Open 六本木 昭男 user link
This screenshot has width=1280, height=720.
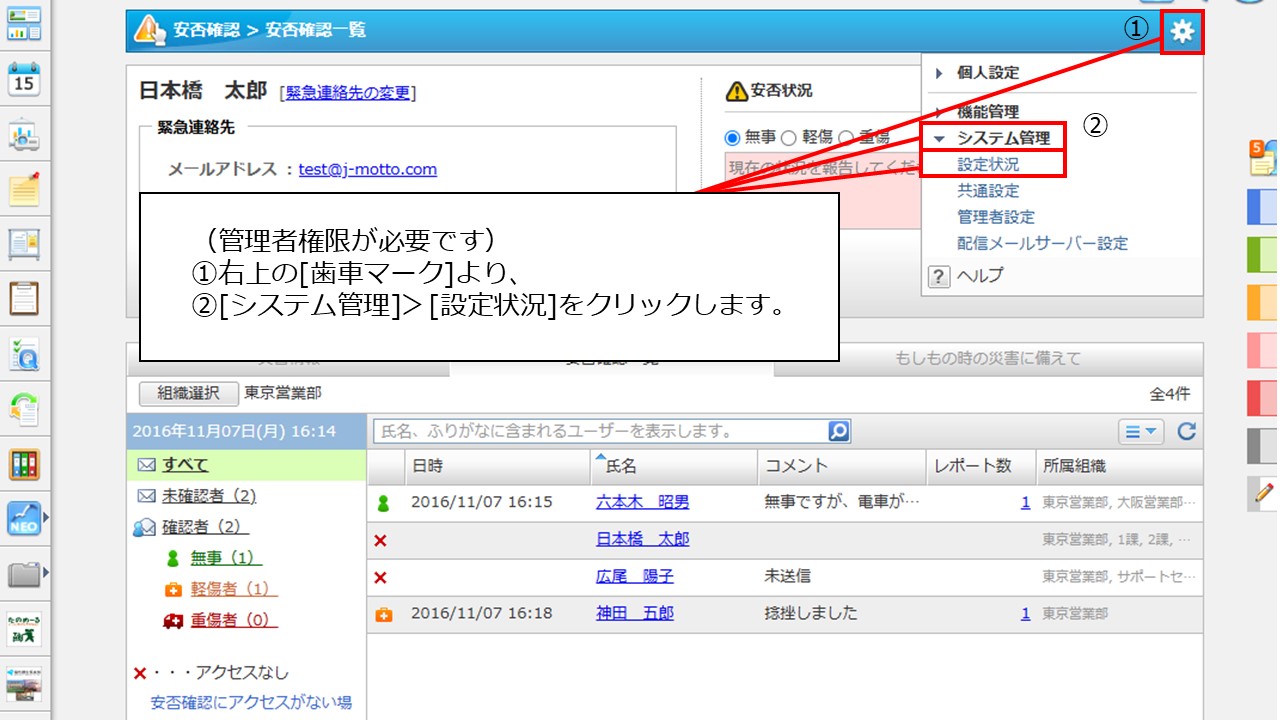coord(643,502)
